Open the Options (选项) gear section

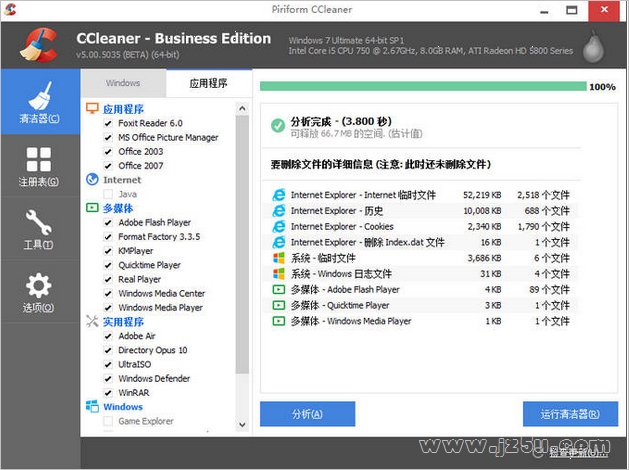[40, 292]
